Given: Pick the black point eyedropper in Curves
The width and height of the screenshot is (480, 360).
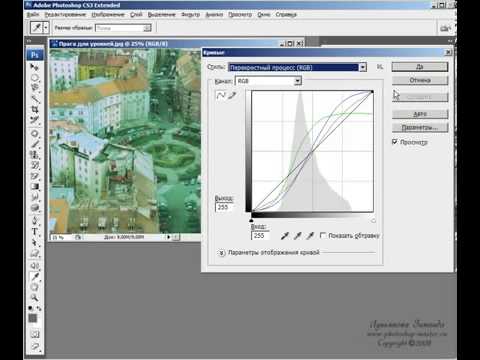Looking at the screenshot, I should (285, 236).
